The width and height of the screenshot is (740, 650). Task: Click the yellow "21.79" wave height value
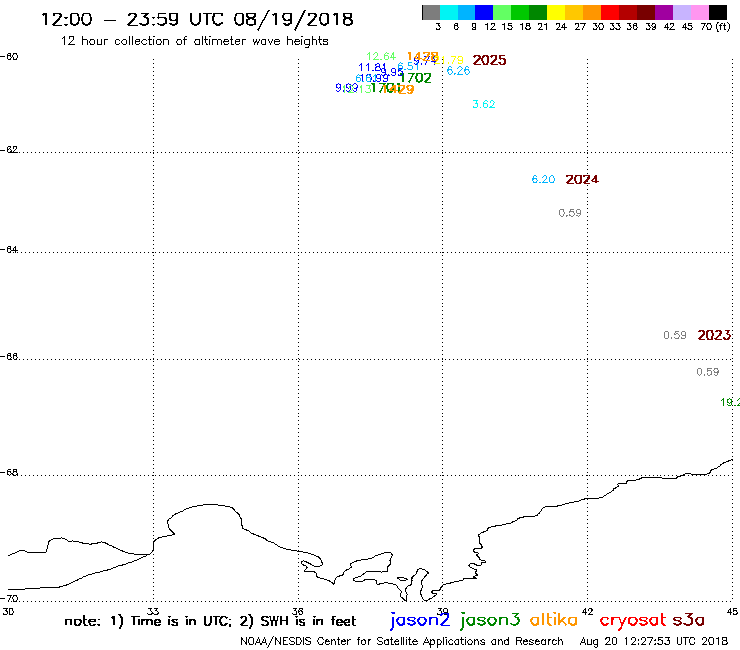tap(449, 60)
